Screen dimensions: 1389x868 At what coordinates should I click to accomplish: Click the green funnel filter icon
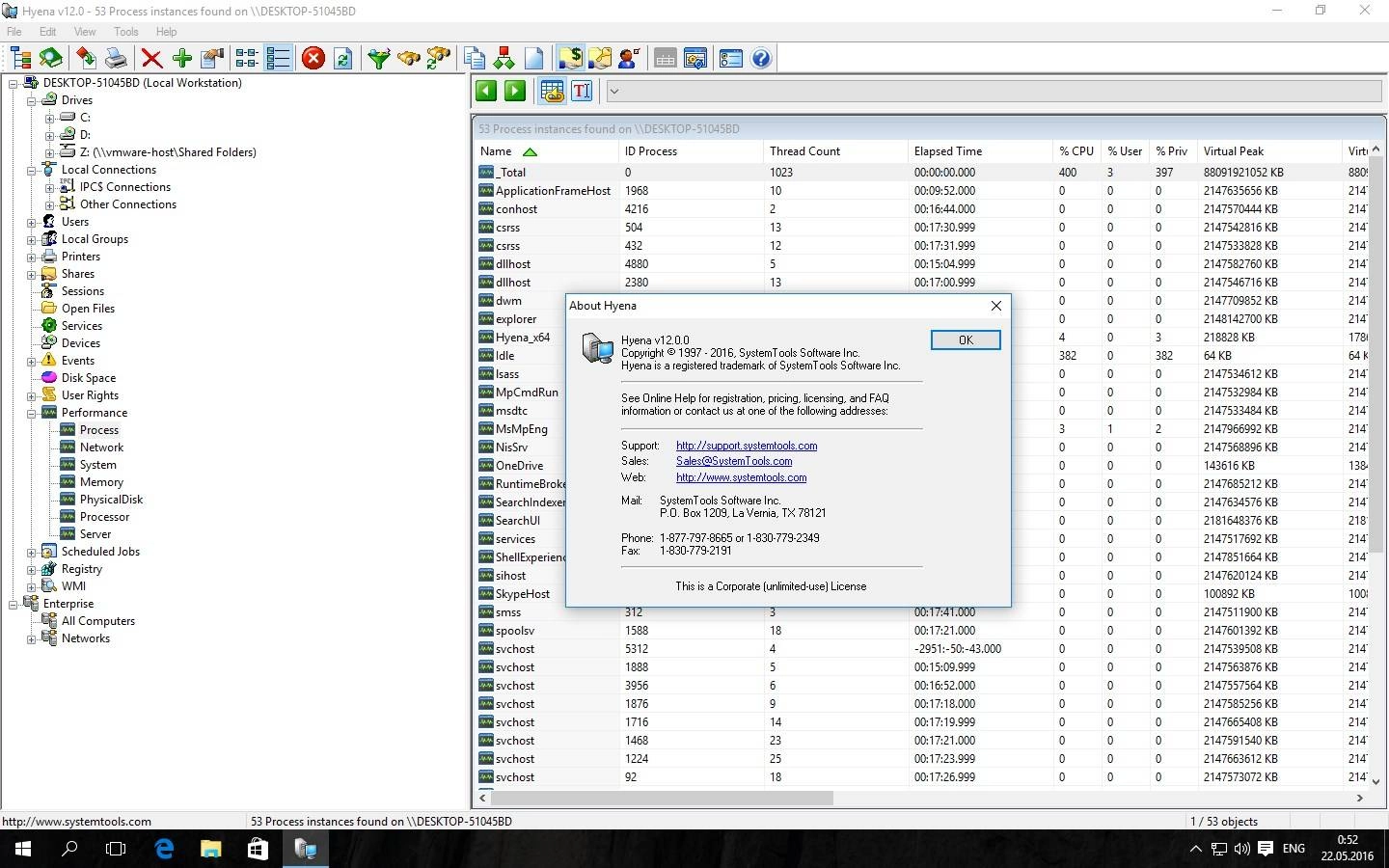pos(379,59)
